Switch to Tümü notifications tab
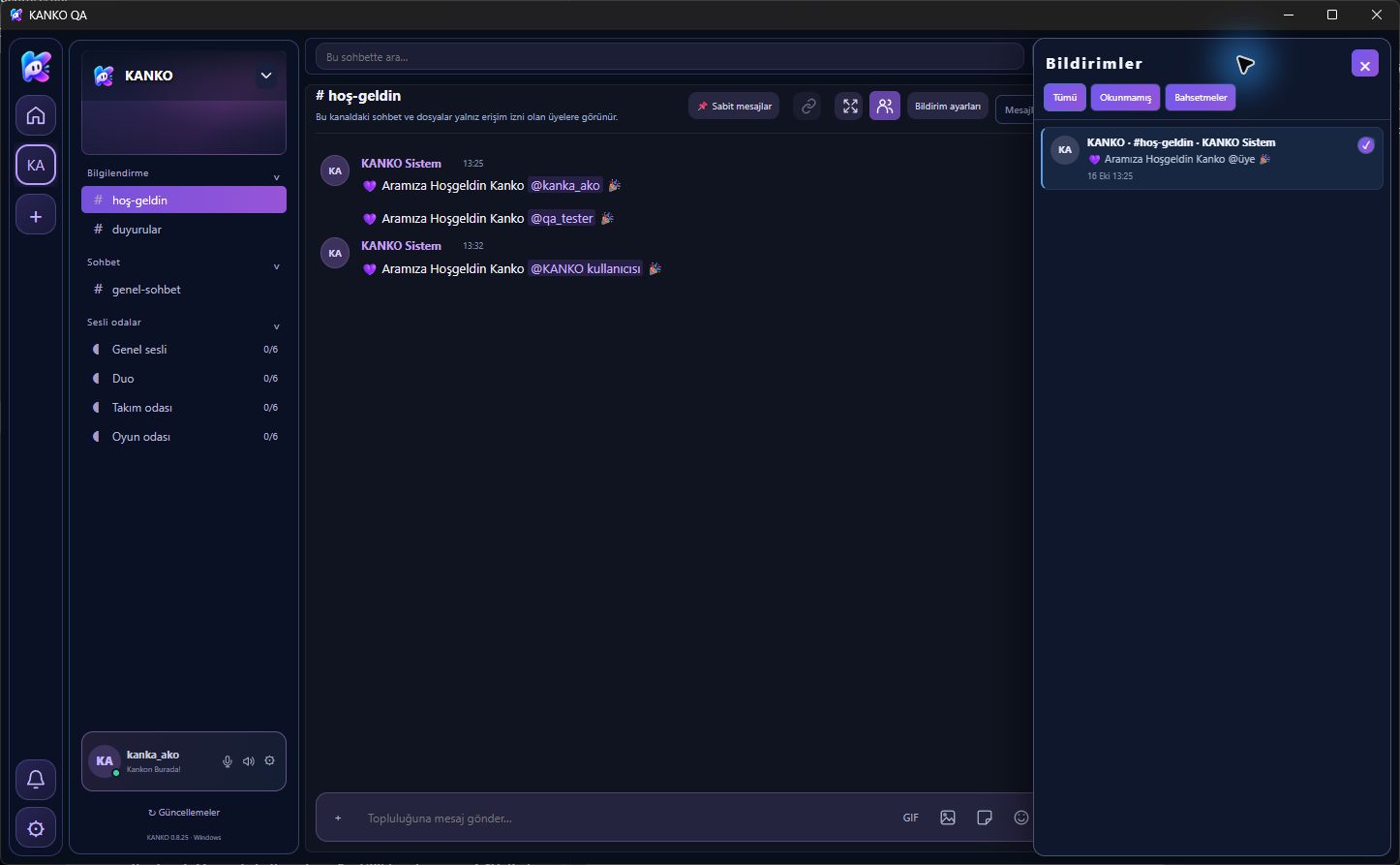This screenshot has height=865, width=1400. click(1065, 98)
